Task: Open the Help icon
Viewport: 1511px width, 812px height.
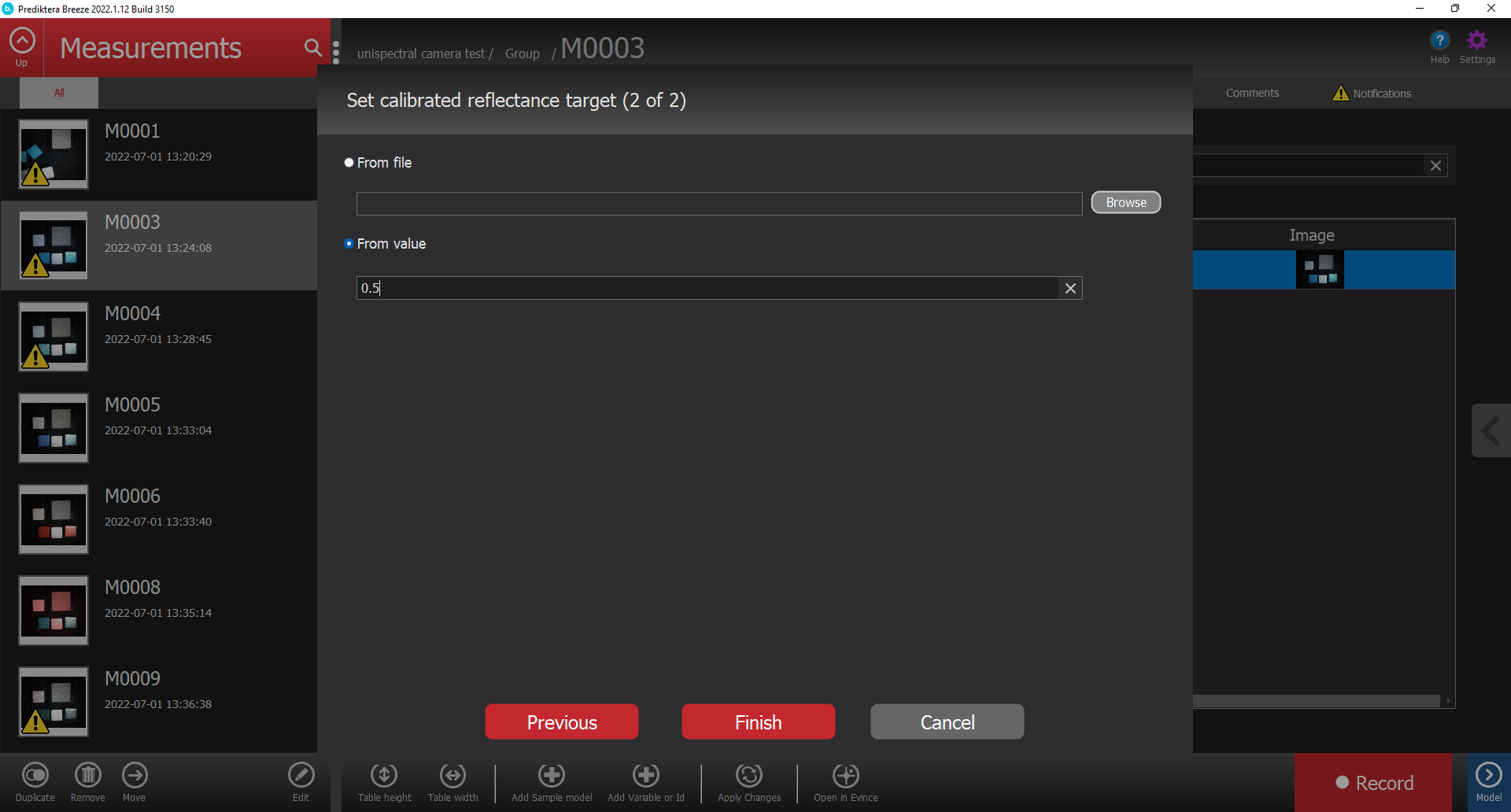Action: [1439, 41]
